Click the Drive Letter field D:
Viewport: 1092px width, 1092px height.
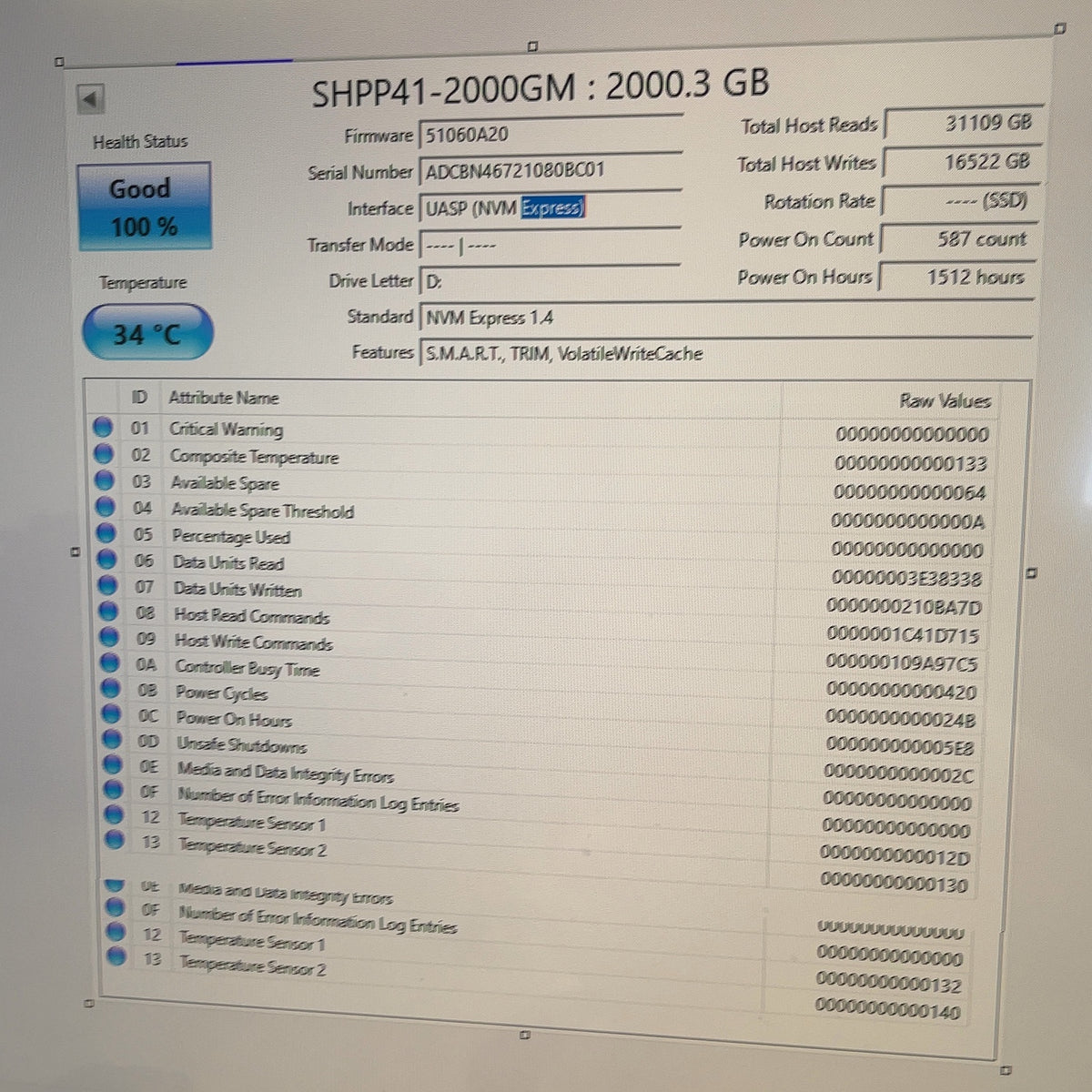pos(550,281)
